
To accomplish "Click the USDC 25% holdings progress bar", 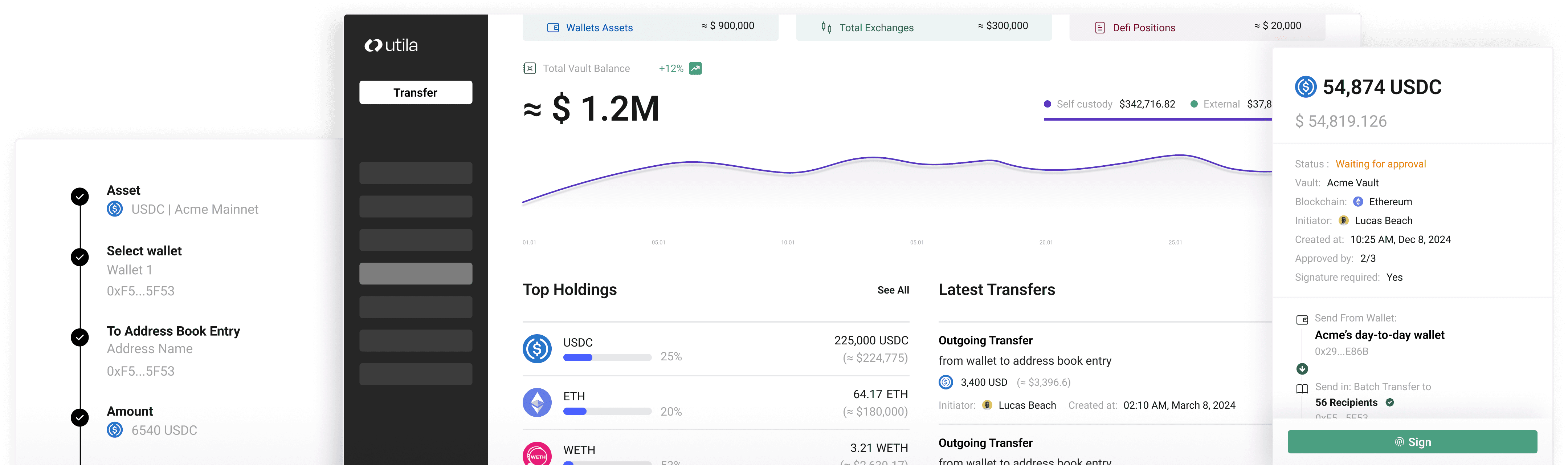I will pyautogui.click(x=607, y=357).
